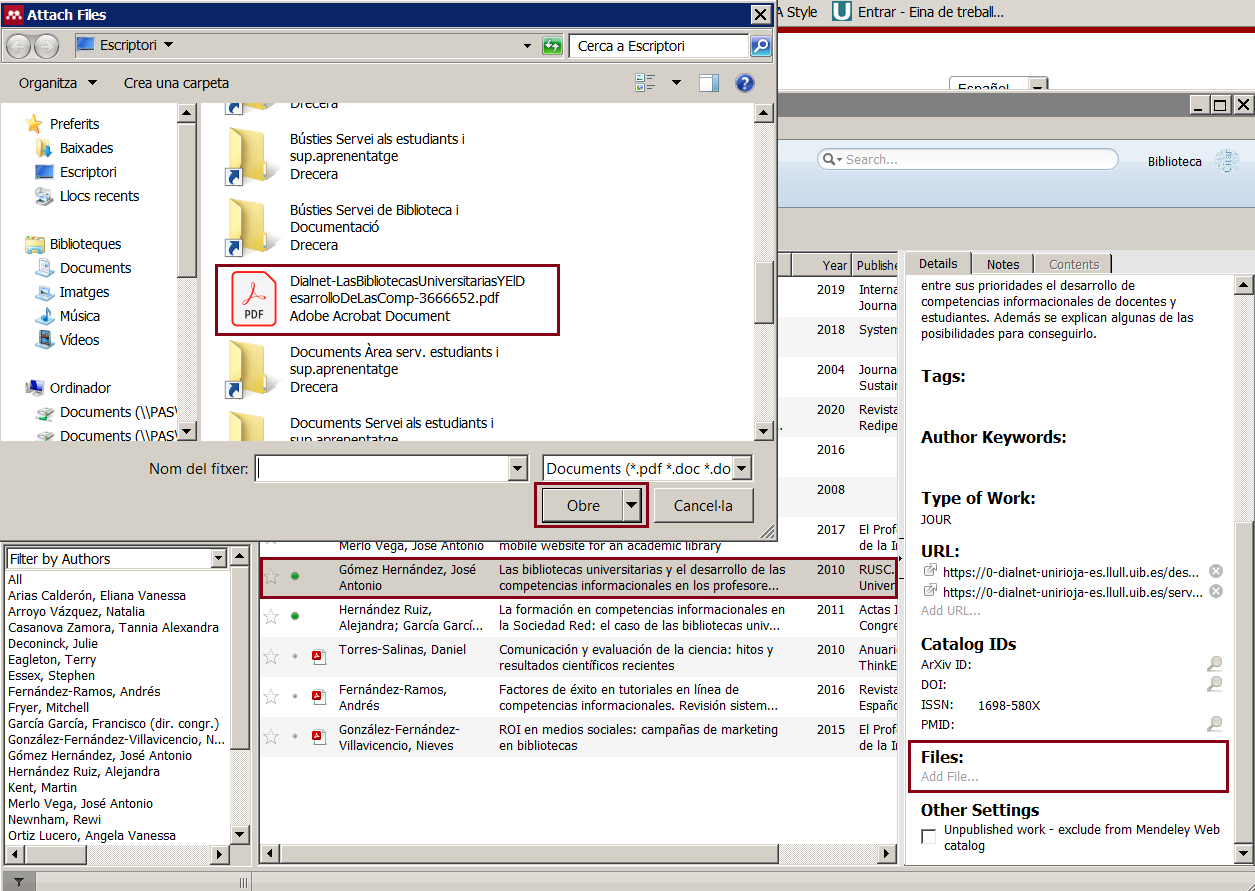Look up details by DOI
The height and width of the screenshot is (891, 1255).
coord(1214,684)
